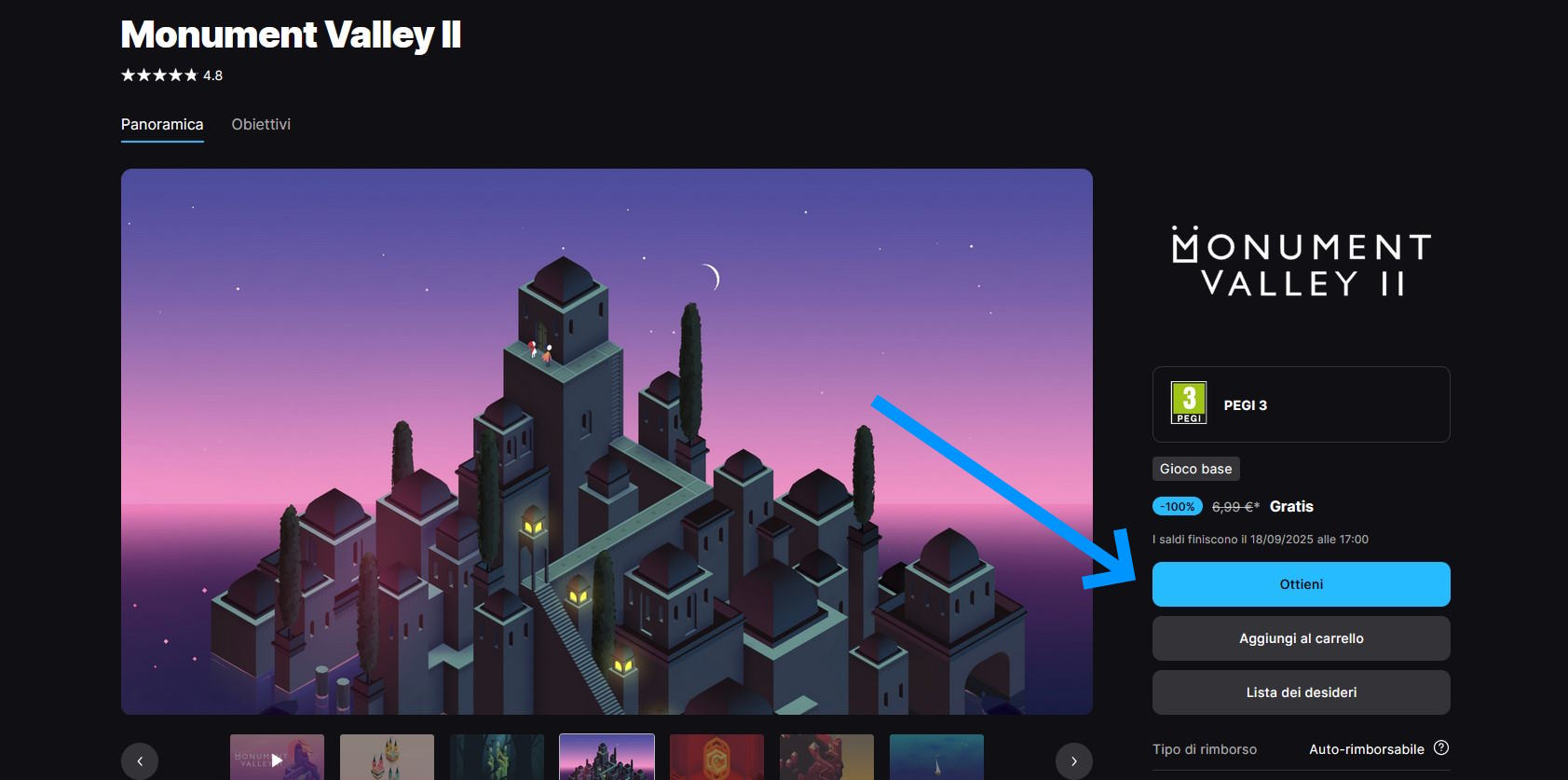This screenshot has width=1568, height=780.
Task: Switch to the Obiettivi tab
Action: click(261, 124)
